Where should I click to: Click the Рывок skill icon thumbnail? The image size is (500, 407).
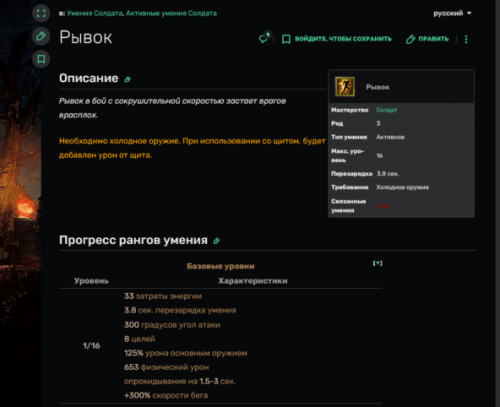point(345,87)
